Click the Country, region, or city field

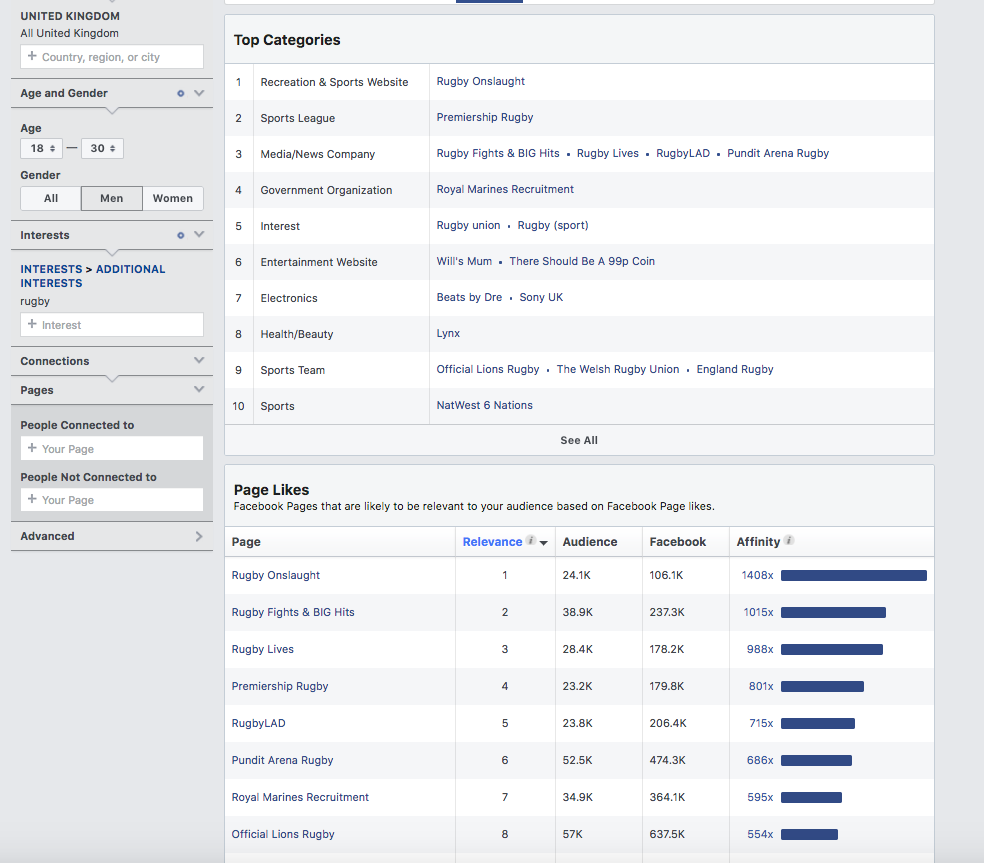click(x=112, y=56)
